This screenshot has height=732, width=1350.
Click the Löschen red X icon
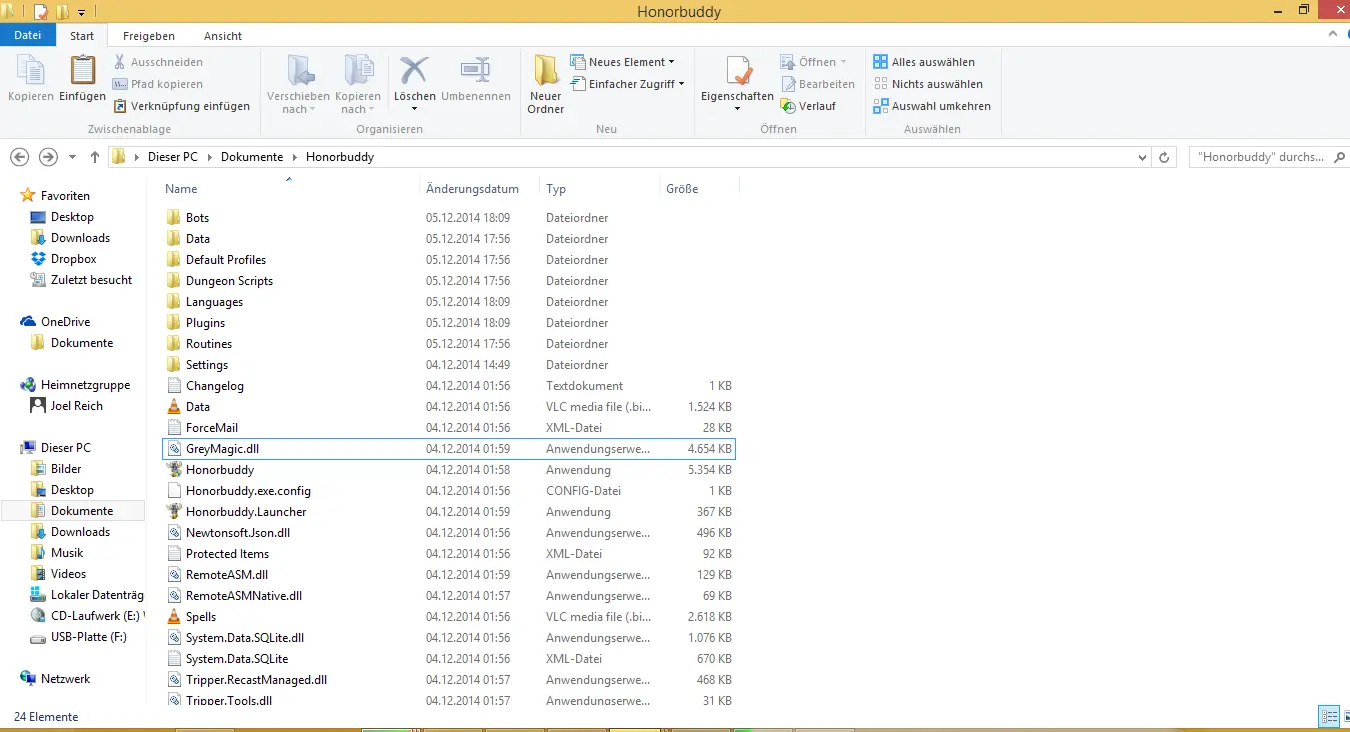[414, 72]
